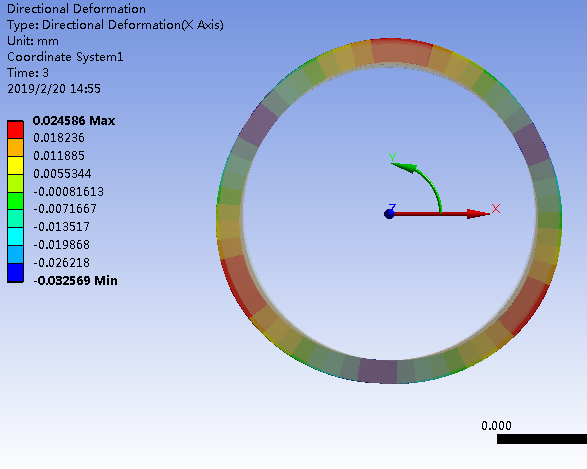Click the red X axis arrow
The image size is (587, 469).
tap(440, 214)
